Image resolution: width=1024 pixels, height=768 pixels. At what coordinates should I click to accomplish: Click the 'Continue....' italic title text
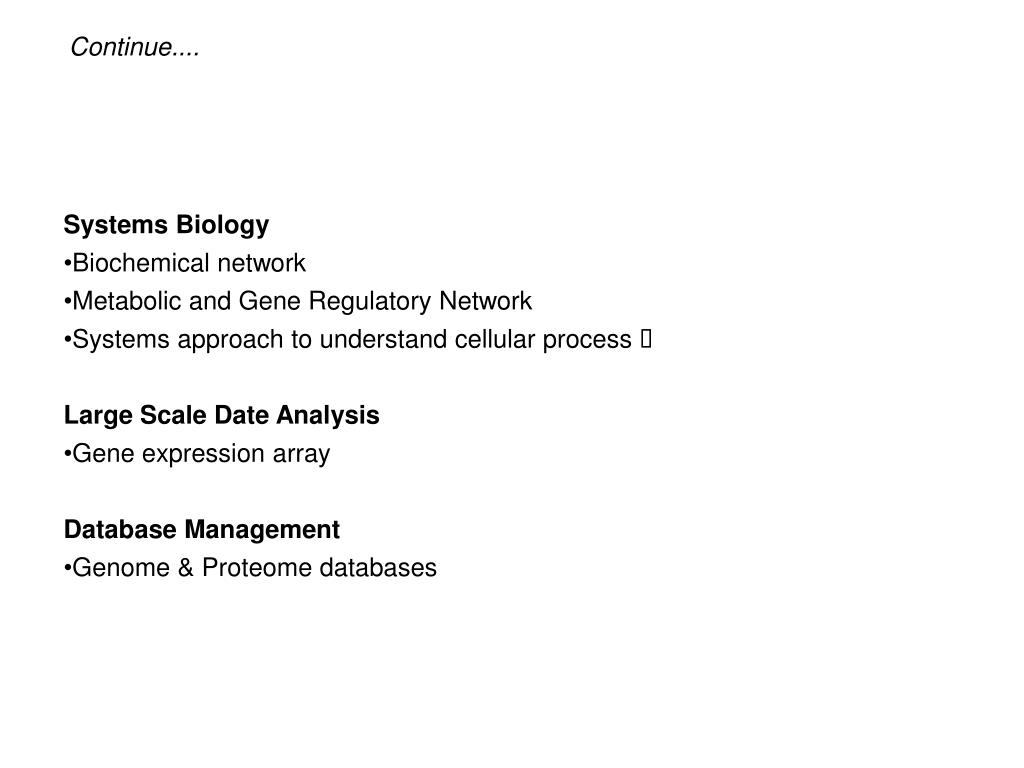point(135,48)
